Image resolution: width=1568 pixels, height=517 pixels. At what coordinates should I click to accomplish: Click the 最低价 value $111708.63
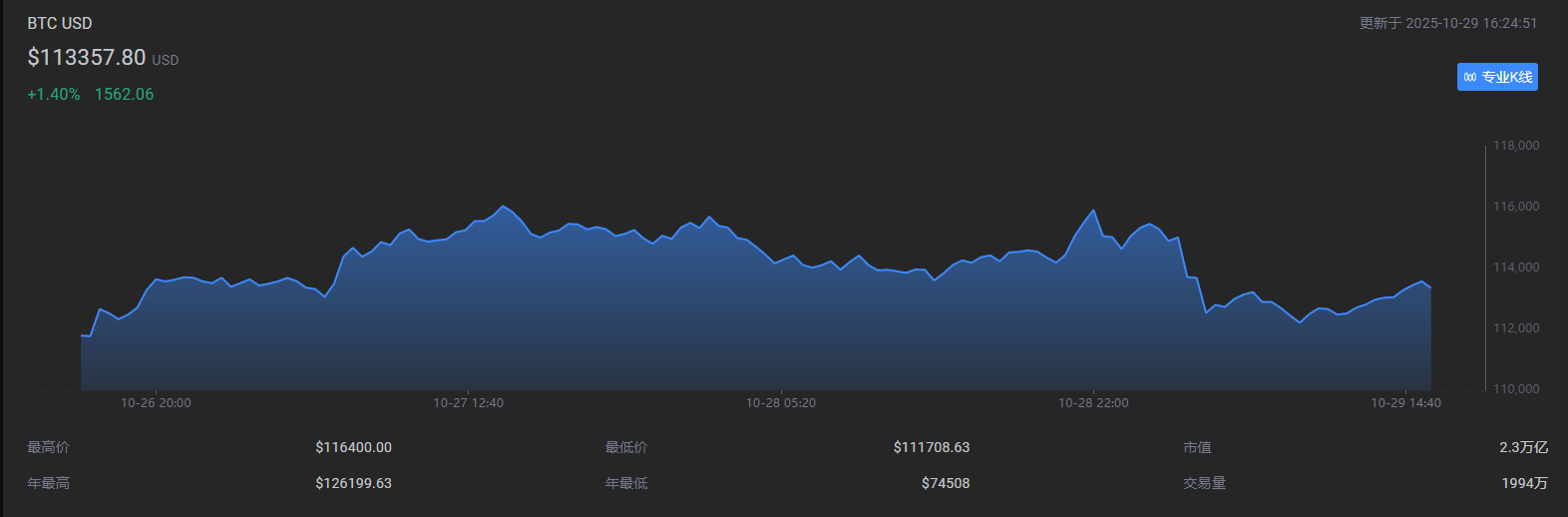coord(932,447)
